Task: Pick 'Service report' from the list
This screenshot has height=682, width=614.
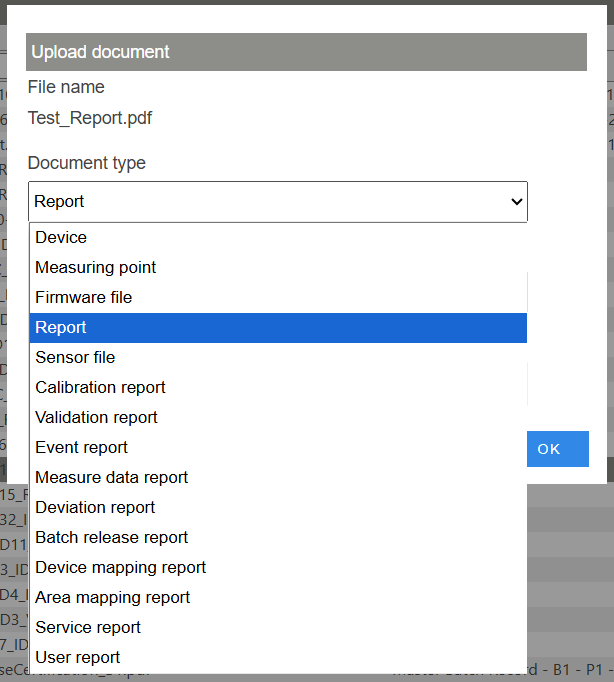Action: (x=278, y=628)
